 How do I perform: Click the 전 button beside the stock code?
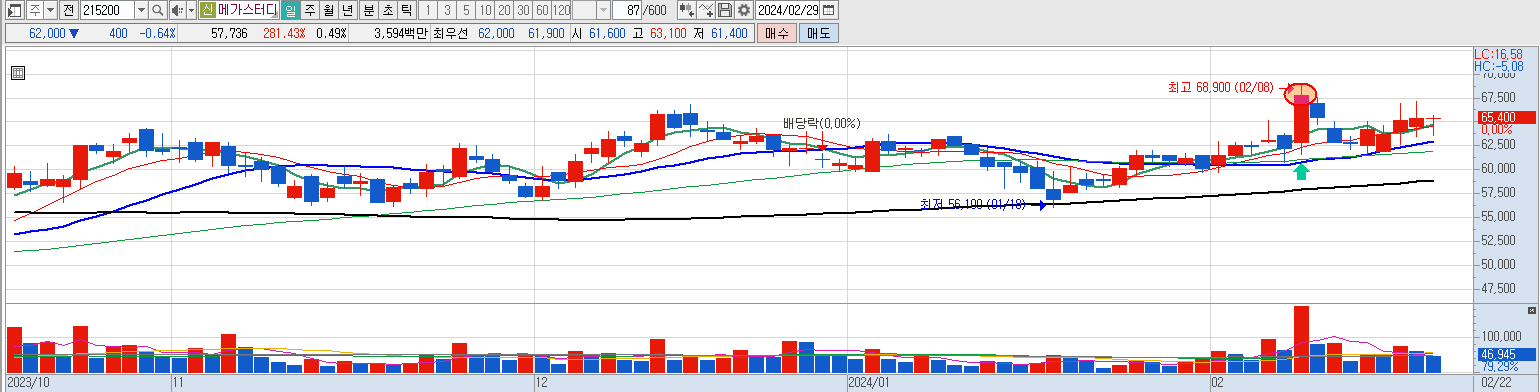(x=68, y=10)
